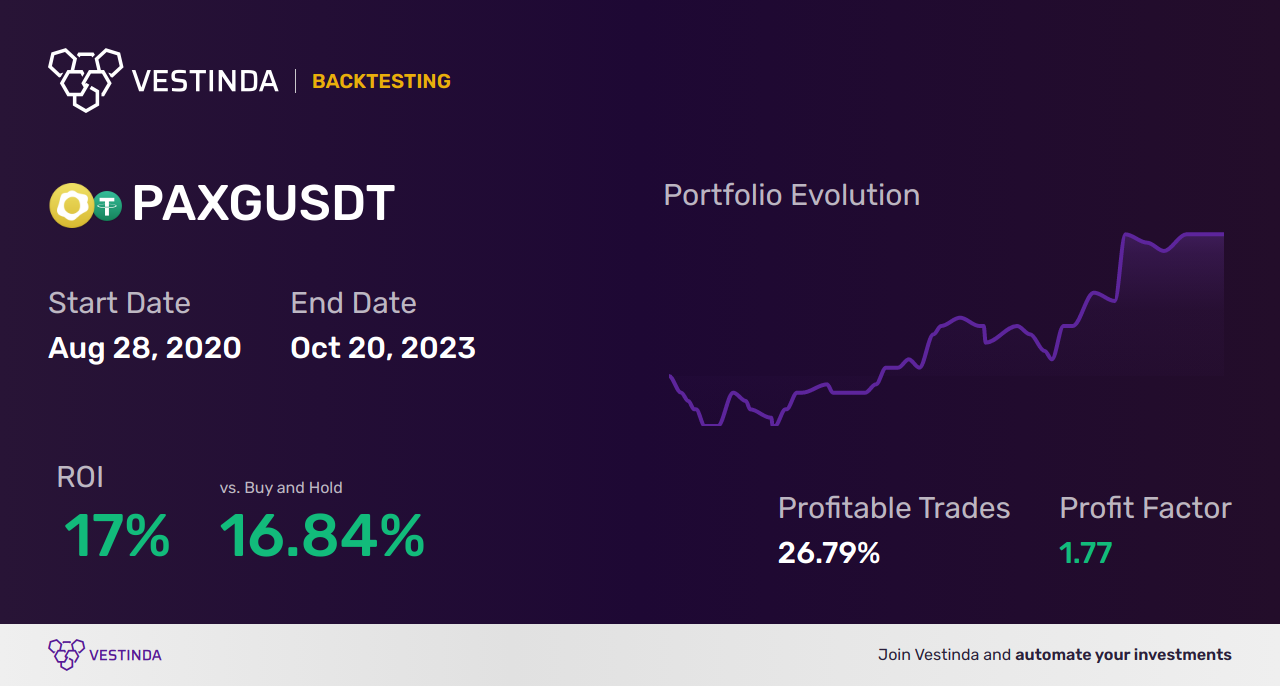1280x686 pixels.
Task: Click the 16.84% vs. Buy and Hold value
Action: tap(322, 536)
